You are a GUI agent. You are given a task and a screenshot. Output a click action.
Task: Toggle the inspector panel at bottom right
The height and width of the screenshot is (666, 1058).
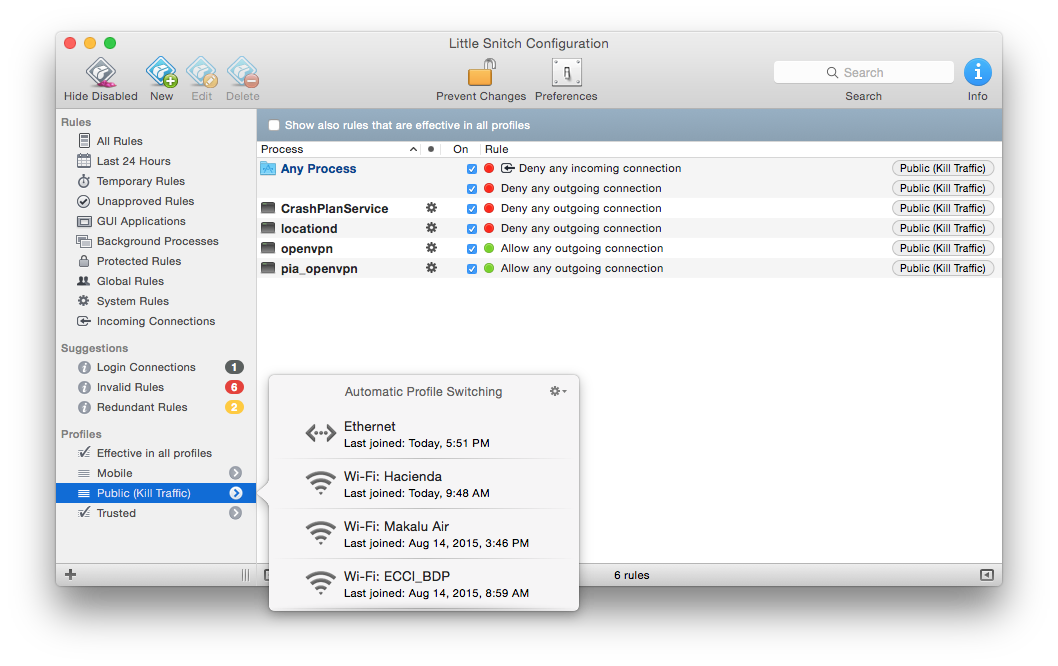(x=986, y=575)
